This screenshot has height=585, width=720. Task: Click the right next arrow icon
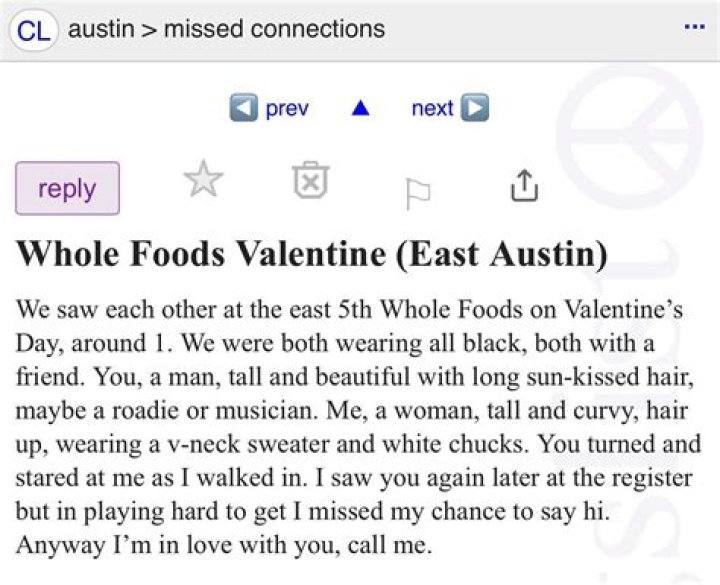(x=475, y=108)
